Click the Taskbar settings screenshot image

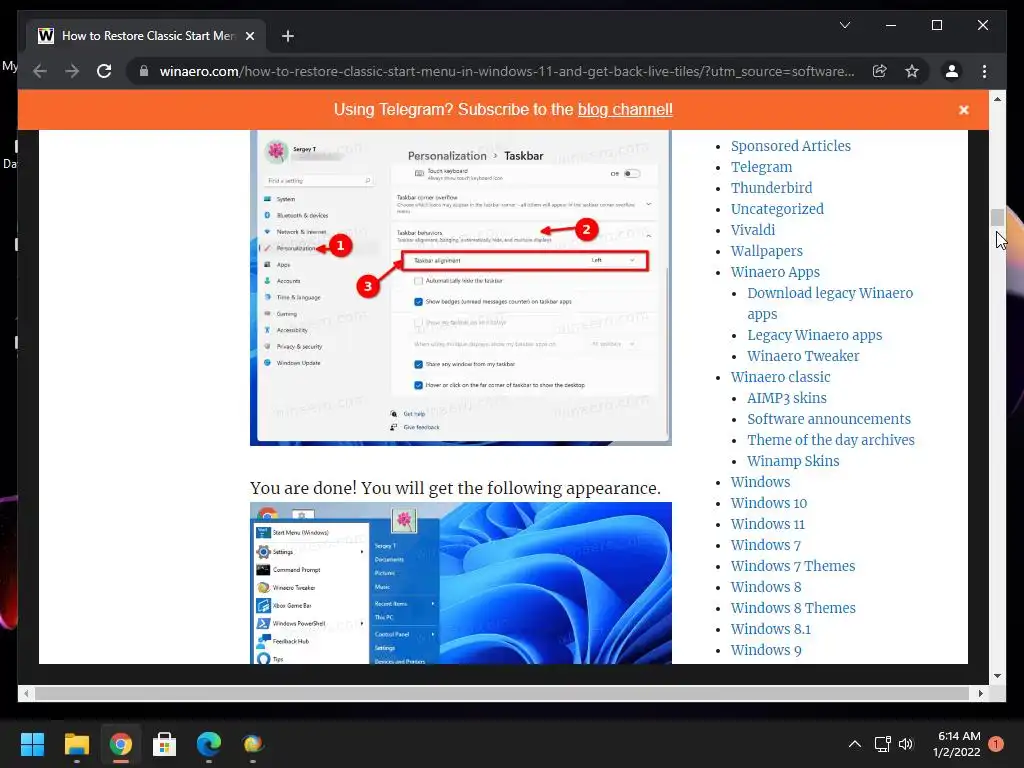[460, 287]
